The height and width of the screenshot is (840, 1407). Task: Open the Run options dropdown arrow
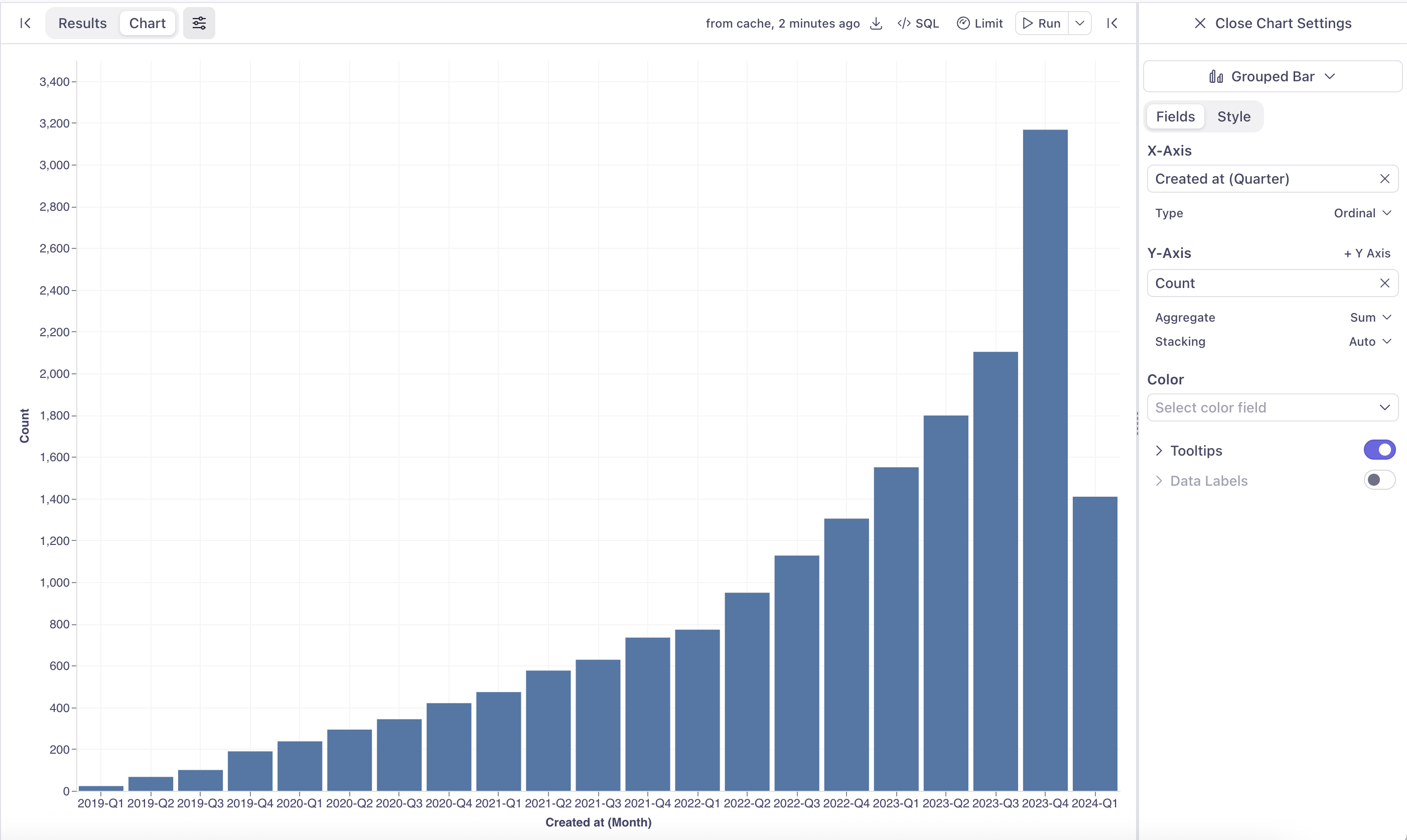tap(1079, 23)
